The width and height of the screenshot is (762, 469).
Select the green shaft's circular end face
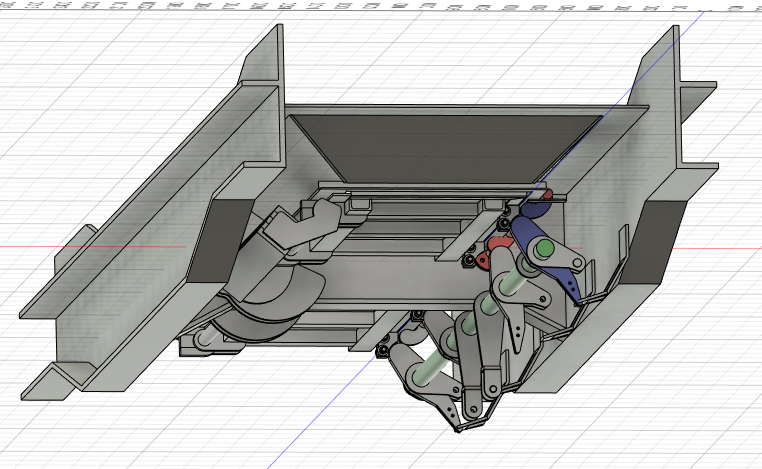tap(545, 248)
